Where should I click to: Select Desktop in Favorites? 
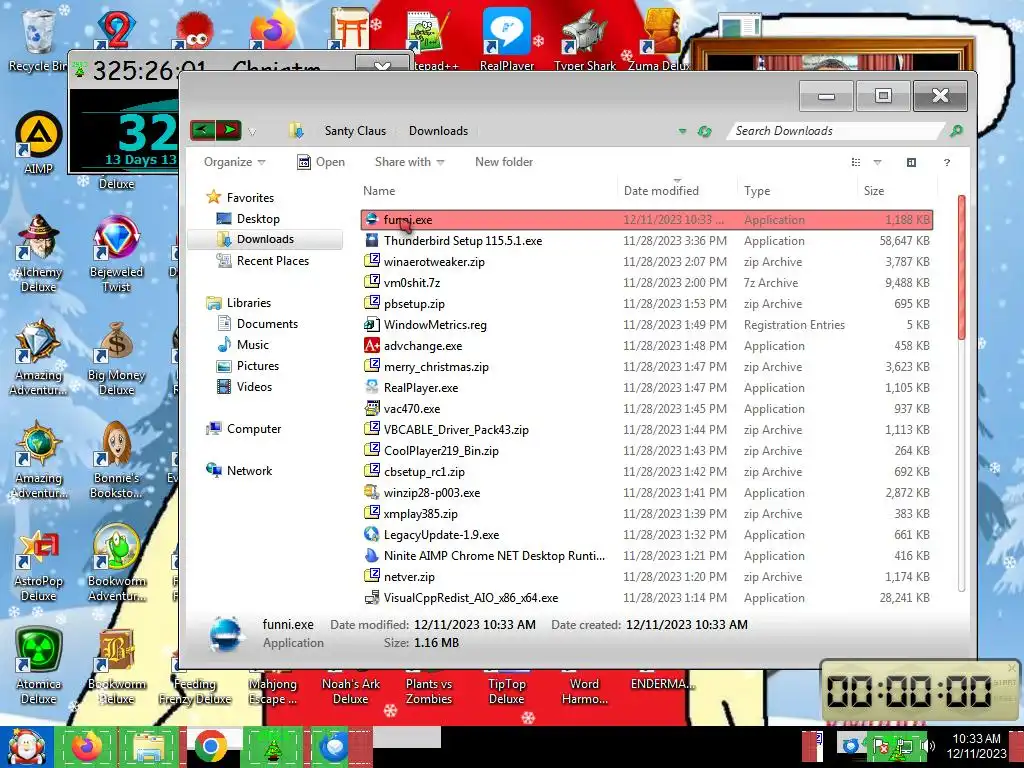pyautogui.click(x=258, y=219)
